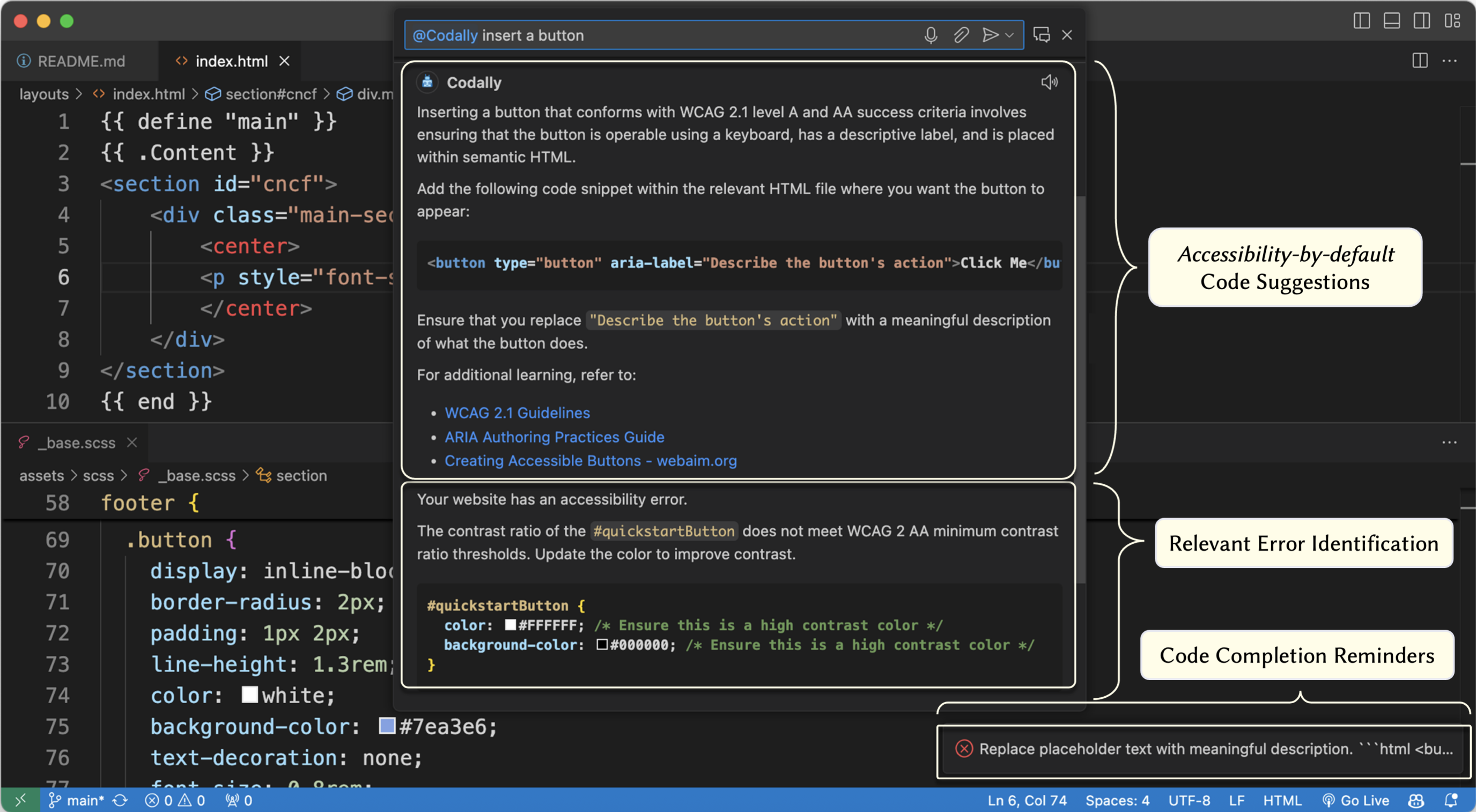Click the microphone voice input icon
The height and width of the screenshot is (812, 1476).
tap(931, 35)
